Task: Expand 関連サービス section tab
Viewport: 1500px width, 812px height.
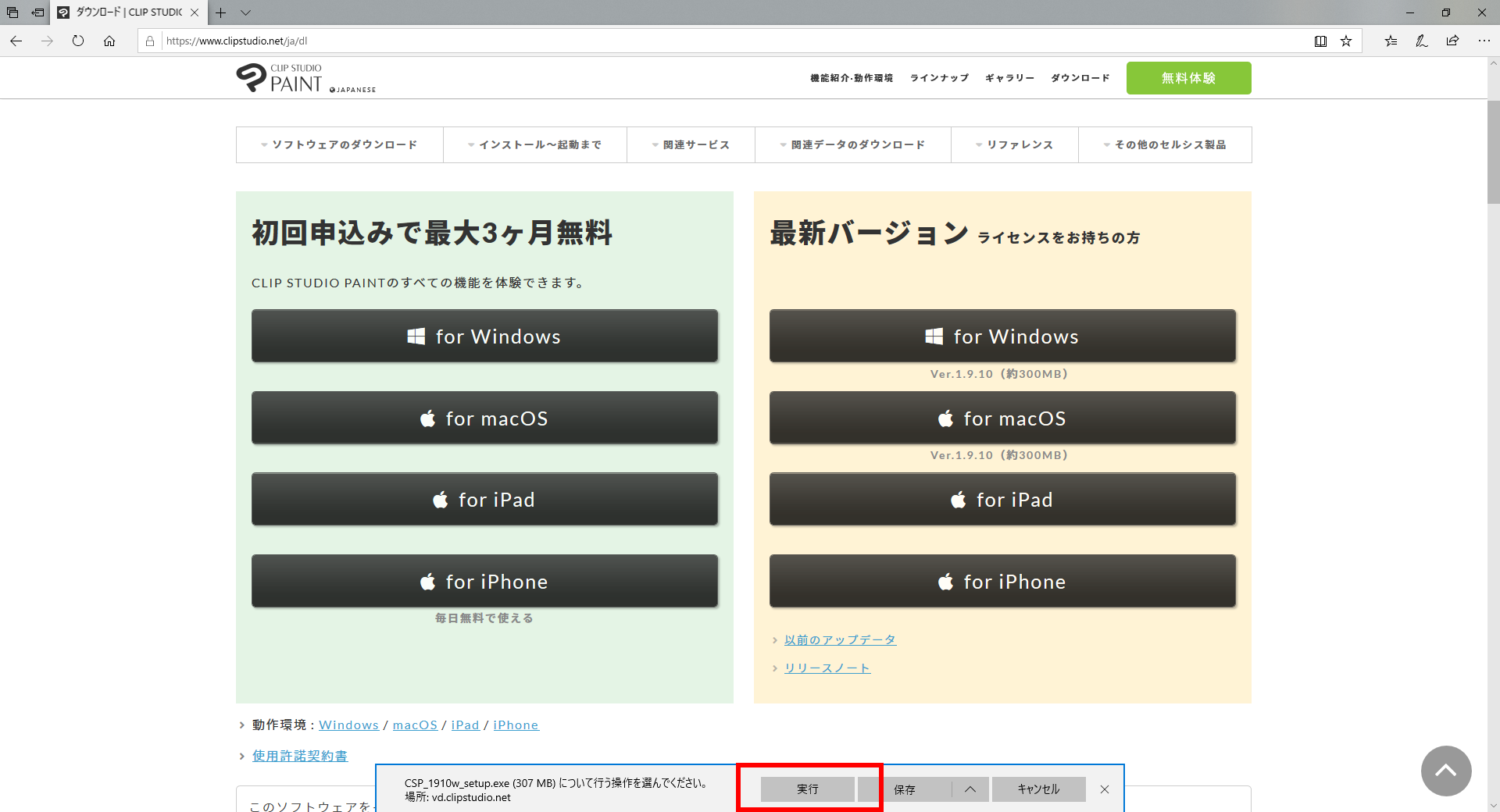Action: (691, 144)
